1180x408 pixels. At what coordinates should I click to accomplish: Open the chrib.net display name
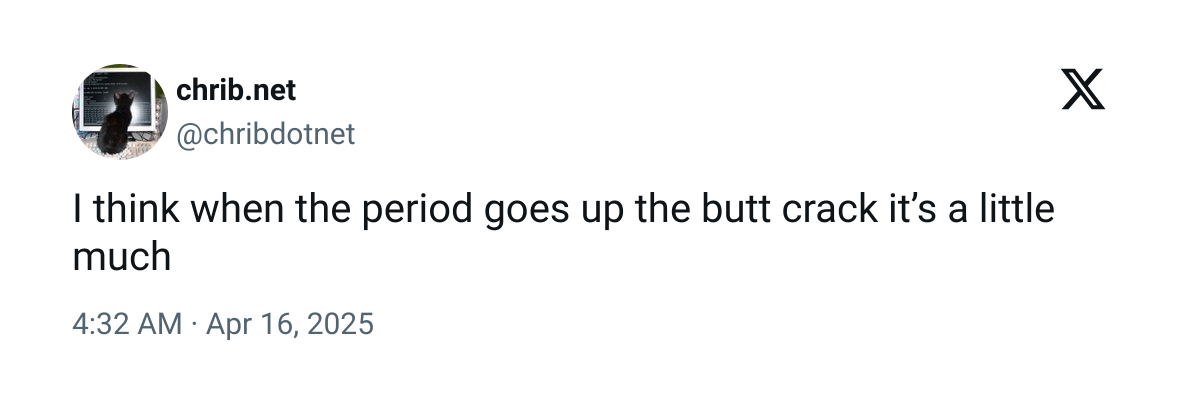coord(236,90)
